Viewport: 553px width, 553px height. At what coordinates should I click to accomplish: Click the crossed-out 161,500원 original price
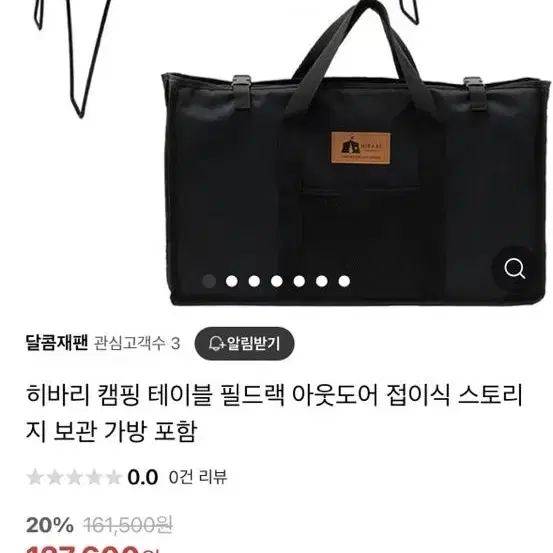[128, 525]
